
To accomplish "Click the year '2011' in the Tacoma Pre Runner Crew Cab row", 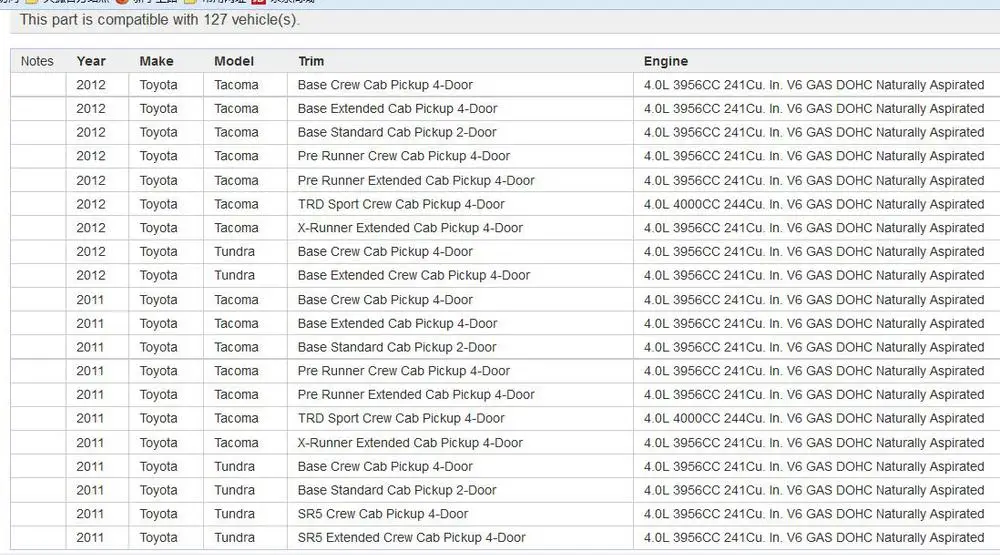I will pos(90,371).
